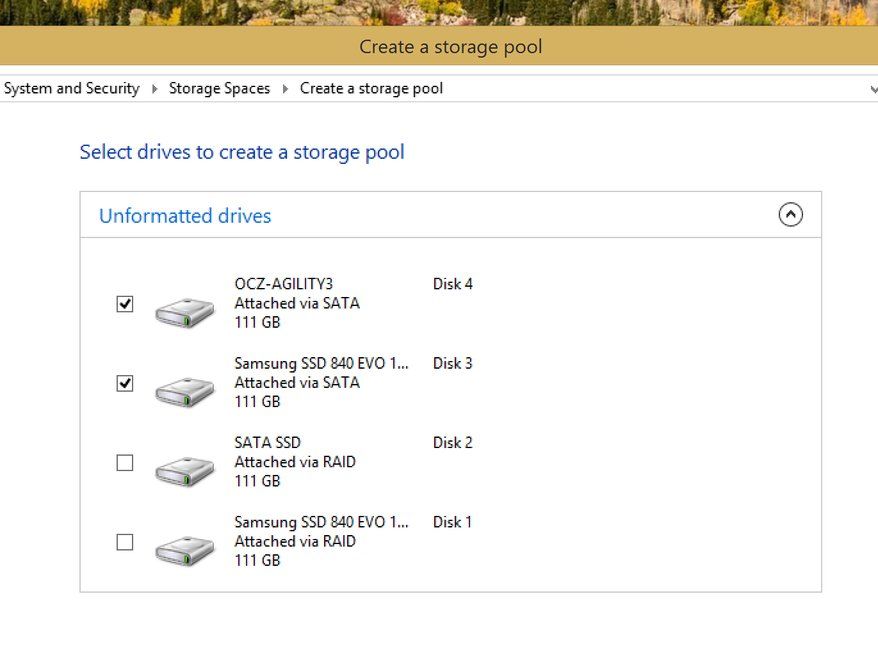The width and height of the screenshot is (878, 658).
Task: Expand the arrow after Storage Spaces breadcrumb
Action: click(x=286, y=89)
